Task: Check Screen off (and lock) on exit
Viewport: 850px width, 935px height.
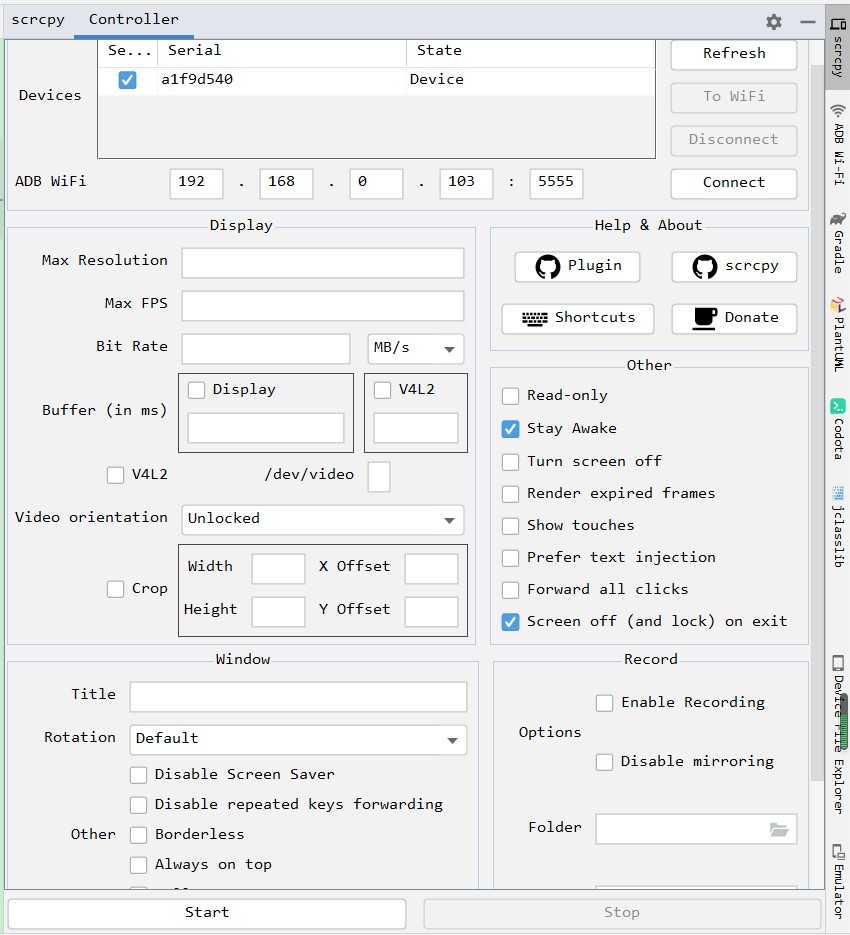Action: 511,622
